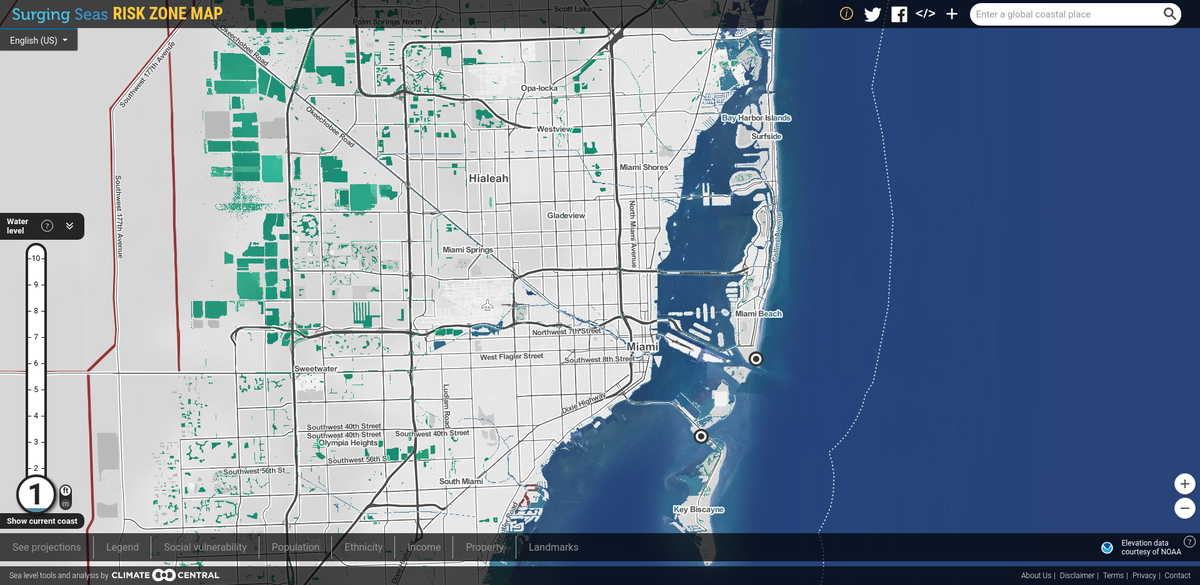The width and height of the screenshot is (1200, 585).
Task: Open elevation data help icon
Action: coord(1189,541)
